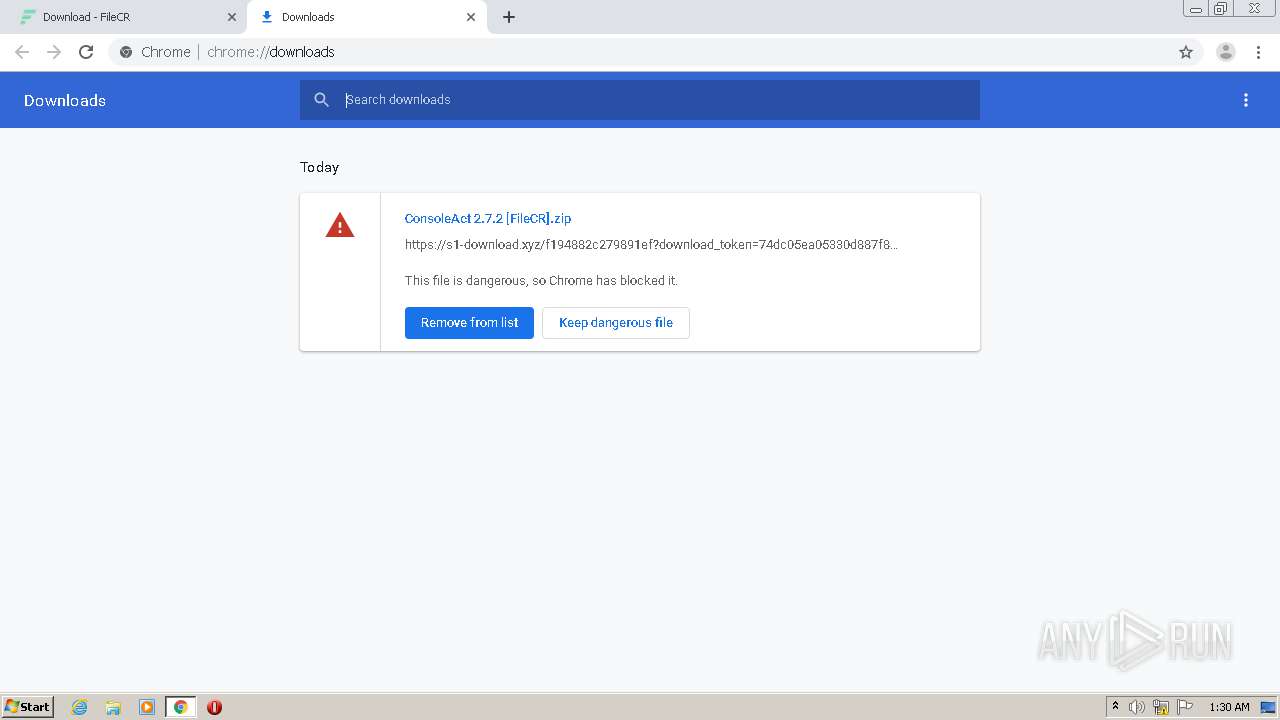Open Windows Media Player from taskbar
1280x720 pixels.
click(147, 707)
